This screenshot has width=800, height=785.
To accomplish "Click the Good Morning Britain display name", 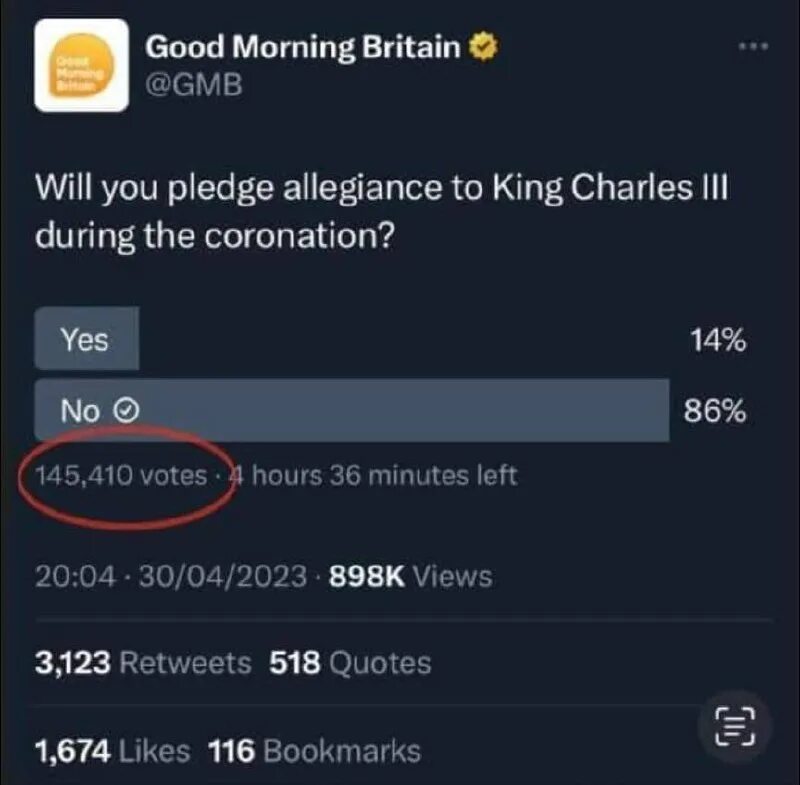I will point(303,47).
